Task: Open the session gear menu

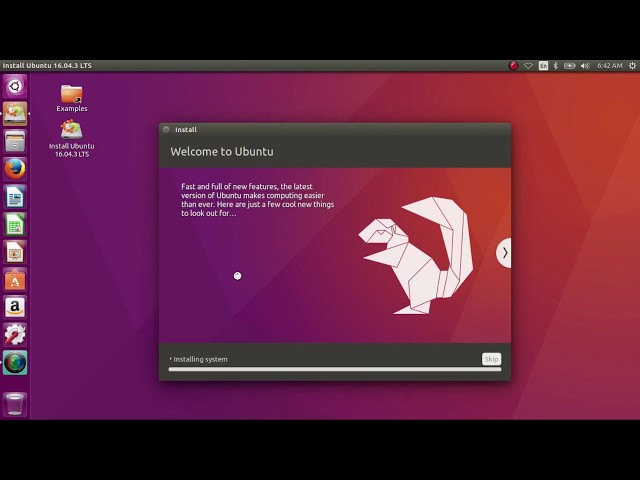Action: coord(632,66)
